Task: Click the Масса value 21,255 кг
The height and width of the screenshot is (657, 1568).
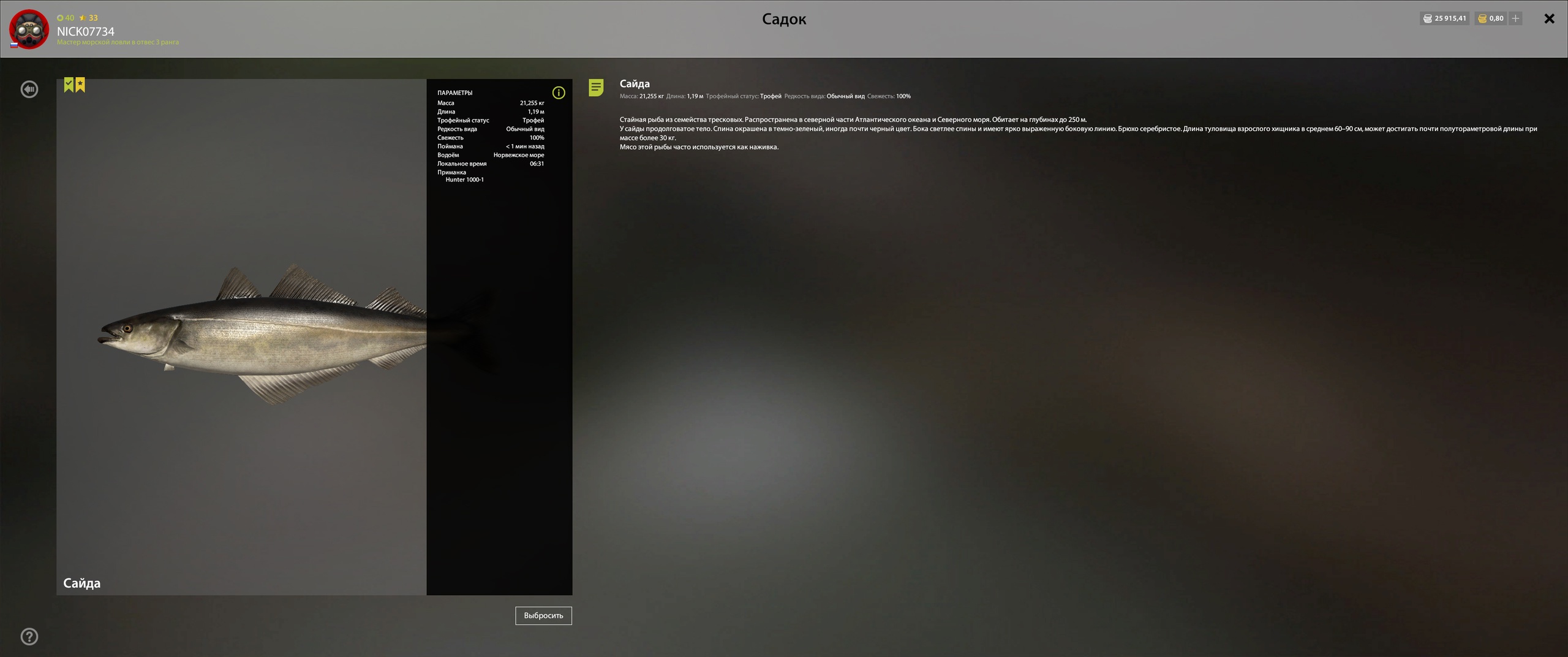Action: click(532, 103)
